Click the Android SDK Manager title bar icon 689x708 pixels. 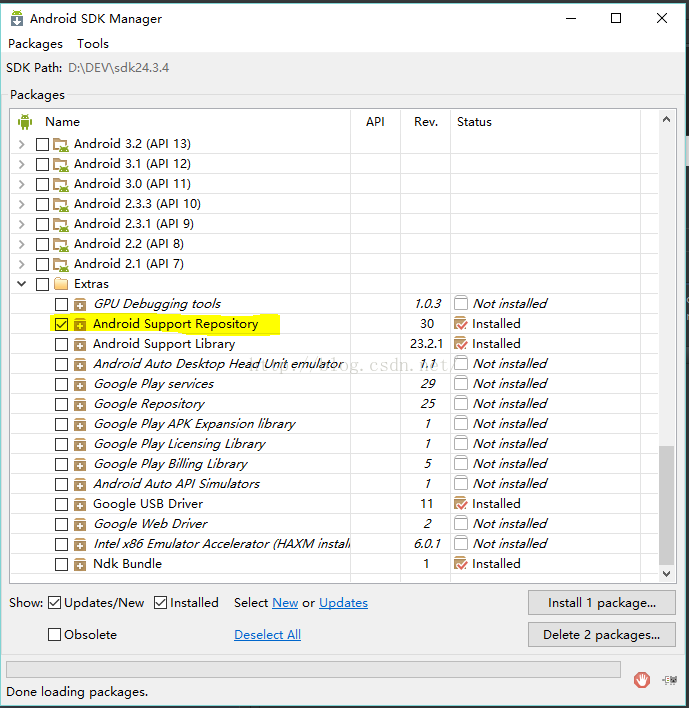tap(17, 19)
